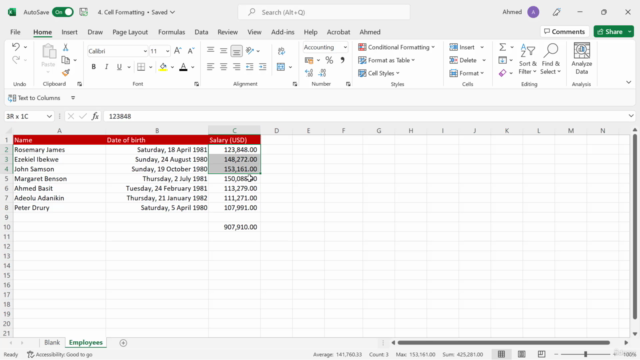The width and height of the screenshot is (640, 360).
Task: Toggle the AutoSave switch
Action: tap(62, 12)
